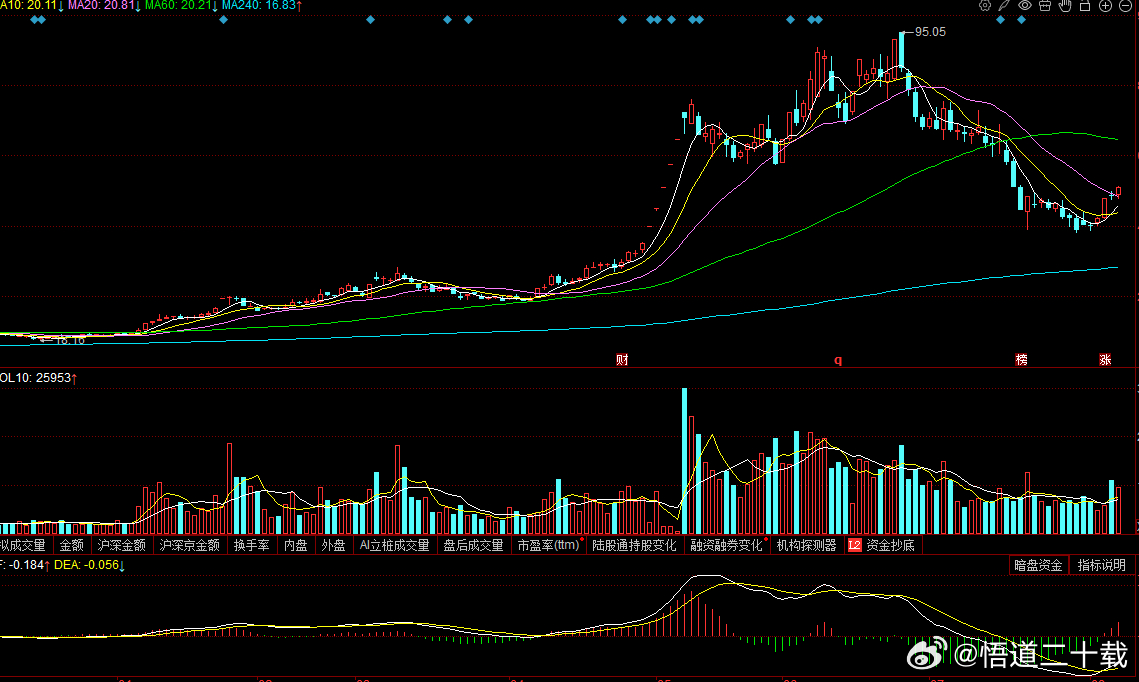Screen dimensions: 1139x682
Task: Click the 榜 event marker
Action: point(1021,360)
